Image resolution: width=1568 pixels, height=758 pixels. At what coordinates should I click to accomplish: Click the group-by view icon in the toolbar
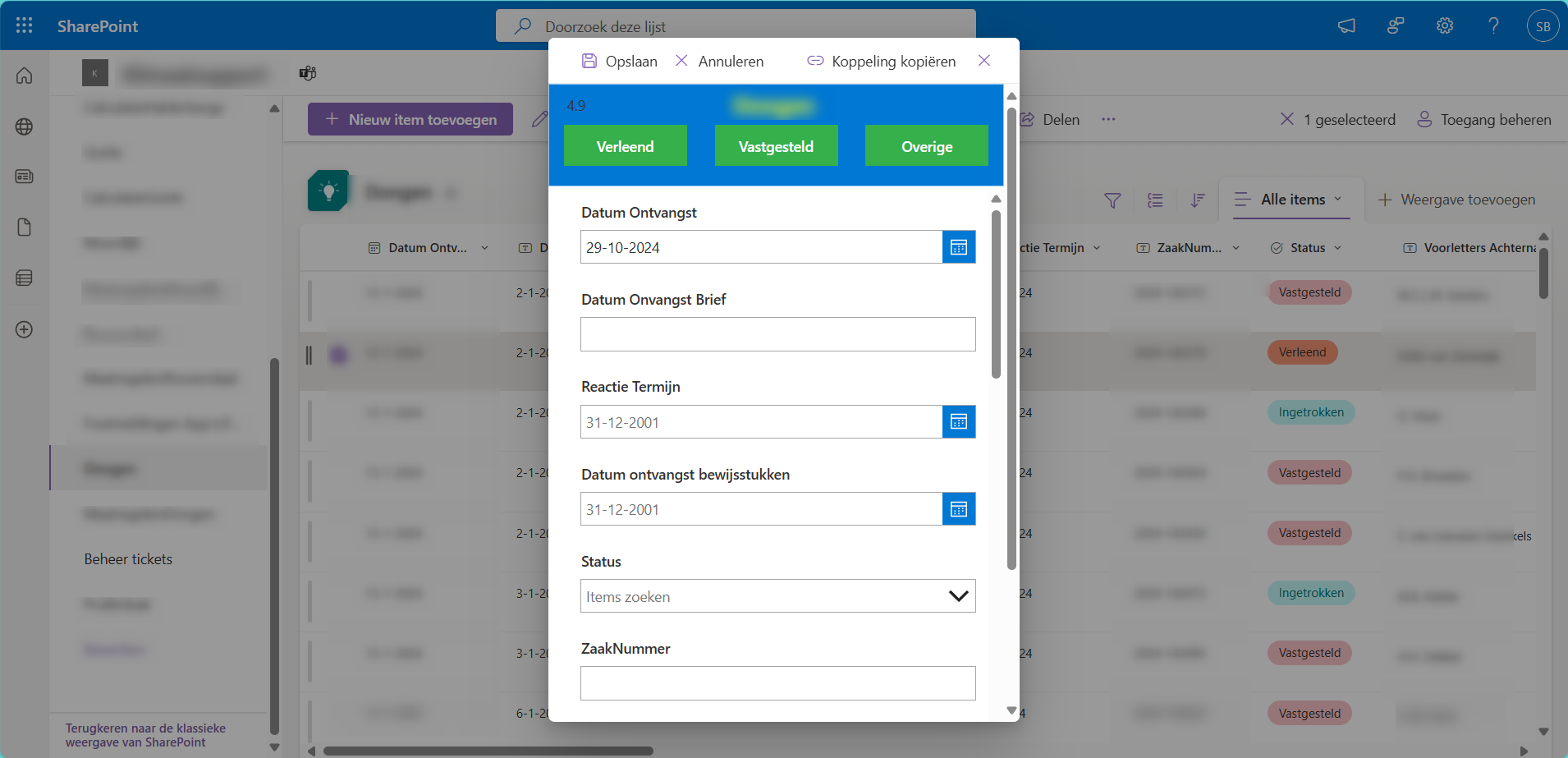click(1155, 200)
